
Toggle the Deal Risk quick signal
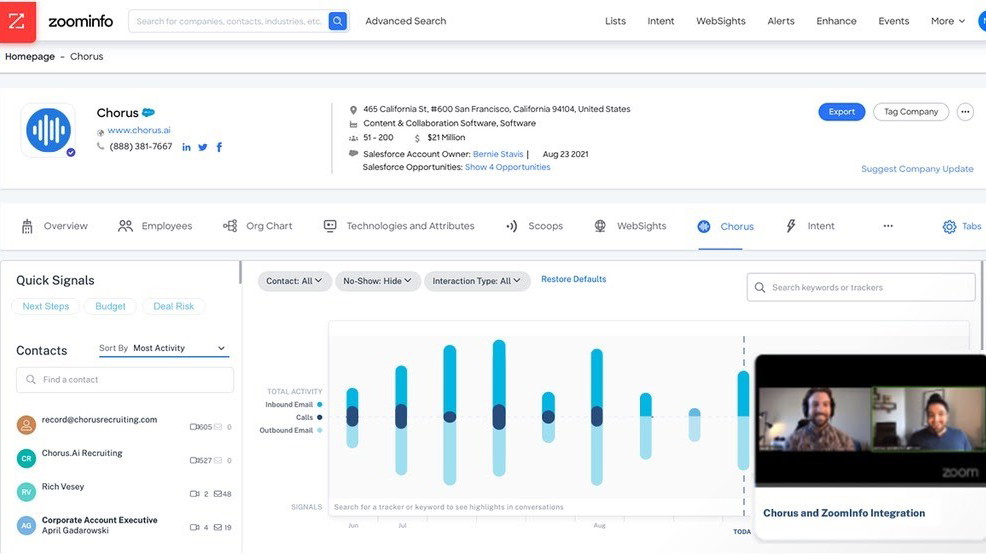tap(174, 306)
